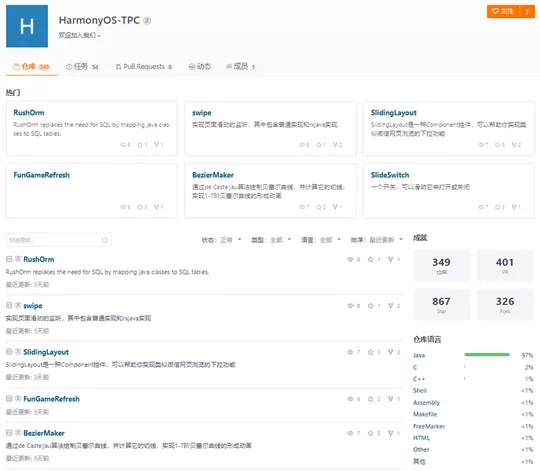The image size is (540, 471).
Task: Click the repo type icon before swipe row
Action: [x=9, y=305]
